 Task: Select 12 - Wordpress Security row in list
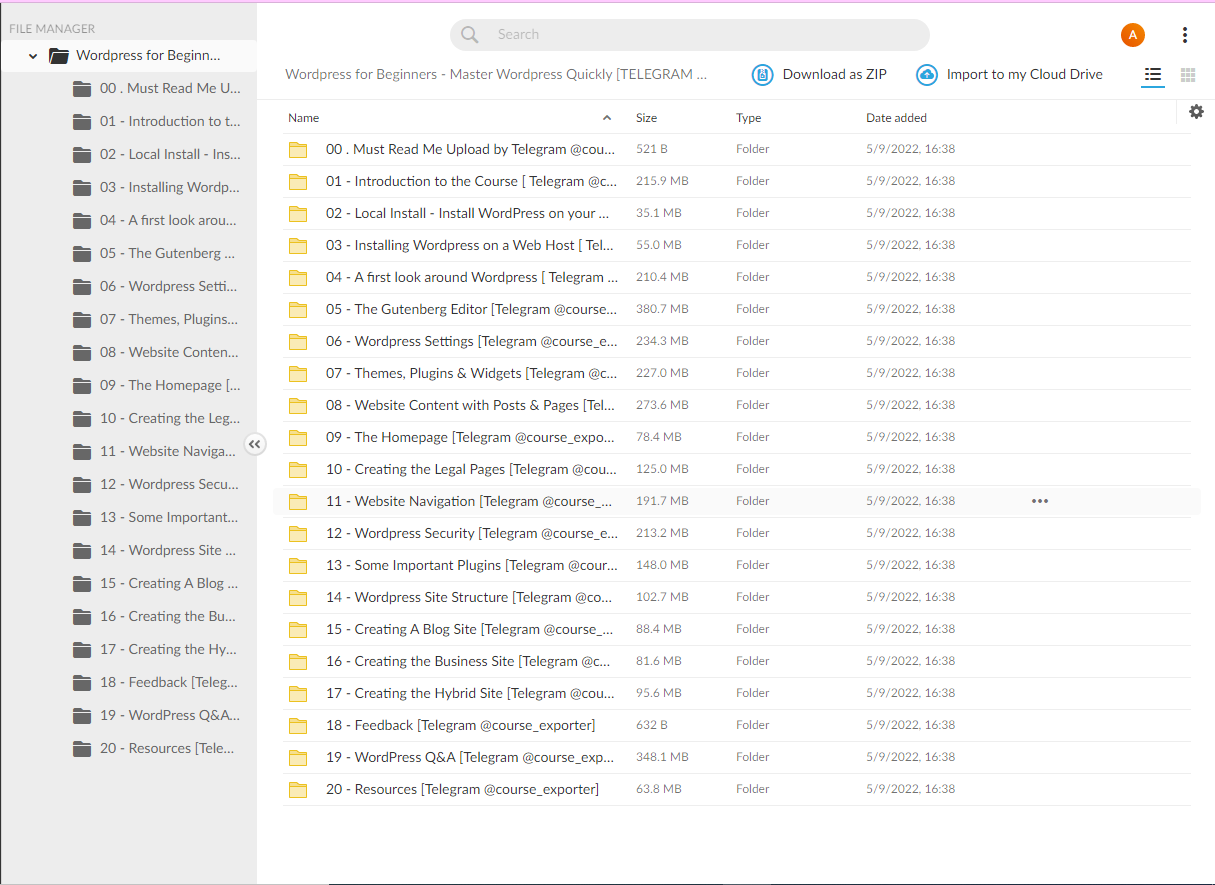737,533
